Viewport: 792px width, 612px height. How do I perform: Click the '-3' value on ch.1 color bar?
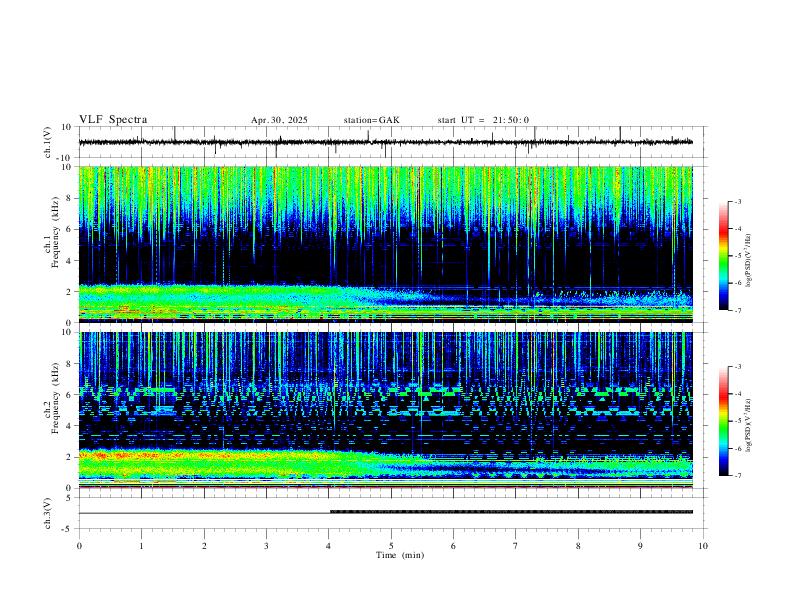(738, 201)
